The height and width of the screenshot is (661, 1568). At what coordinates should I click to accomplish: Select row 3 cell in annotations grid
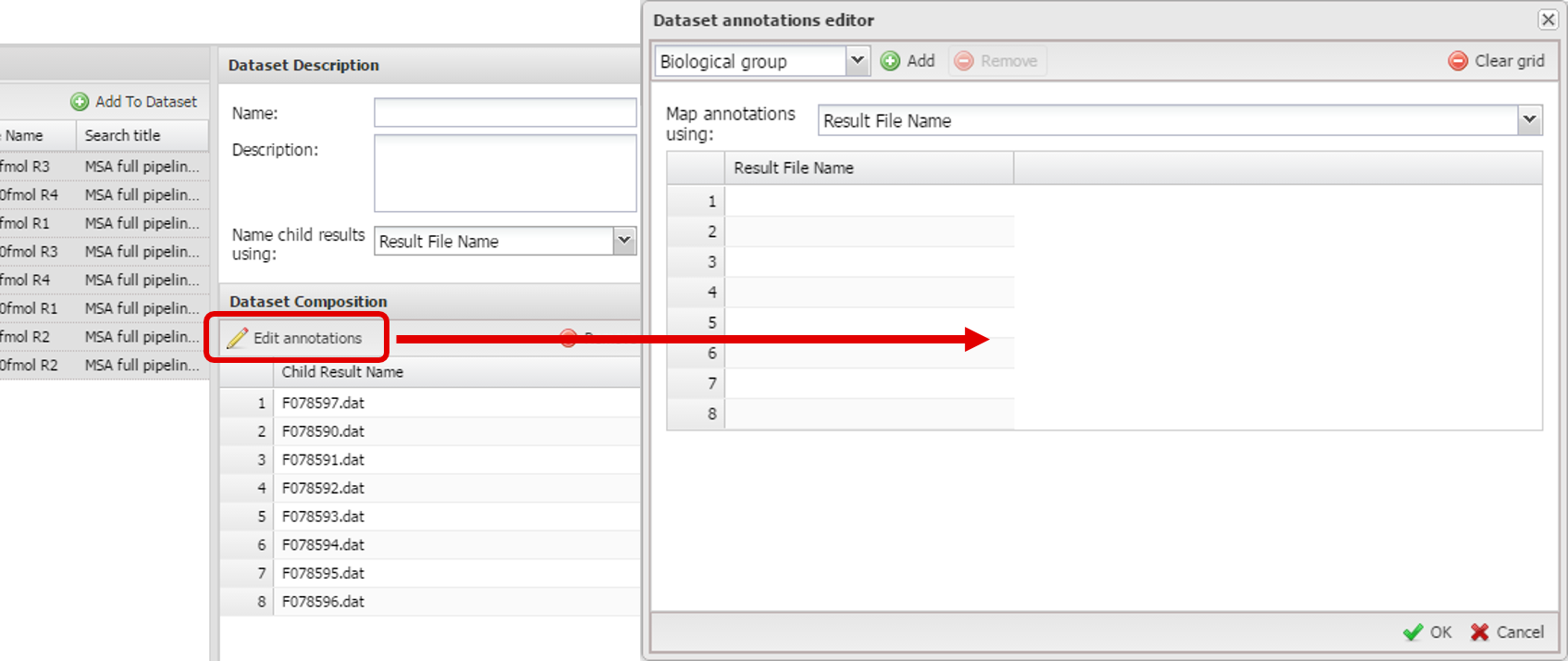click(x=870, y=262)
